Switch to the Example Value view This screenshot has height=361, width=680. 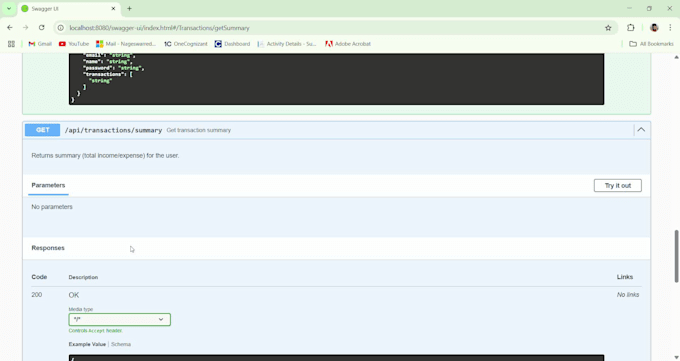87,344
